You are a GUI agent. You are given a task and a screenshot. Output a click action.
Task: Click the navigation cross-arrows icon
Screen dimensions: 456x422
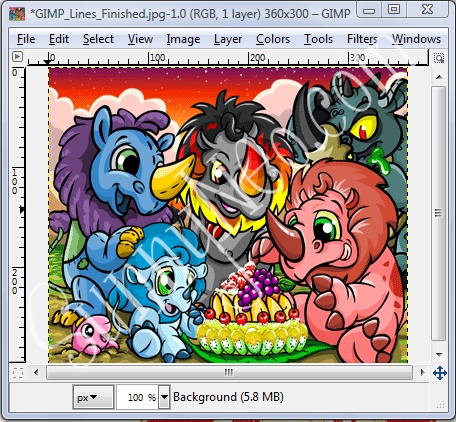click(x=440, y=373)
